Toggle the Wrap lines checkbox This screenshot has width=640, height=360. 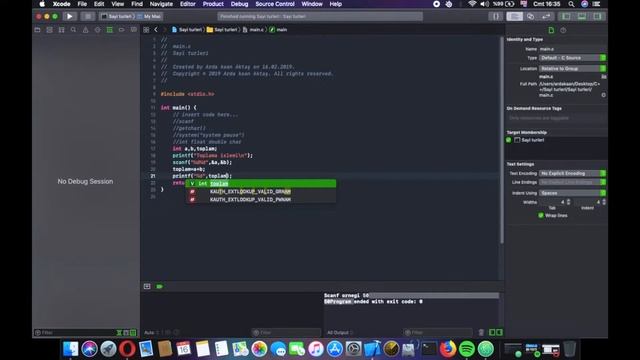541,215
